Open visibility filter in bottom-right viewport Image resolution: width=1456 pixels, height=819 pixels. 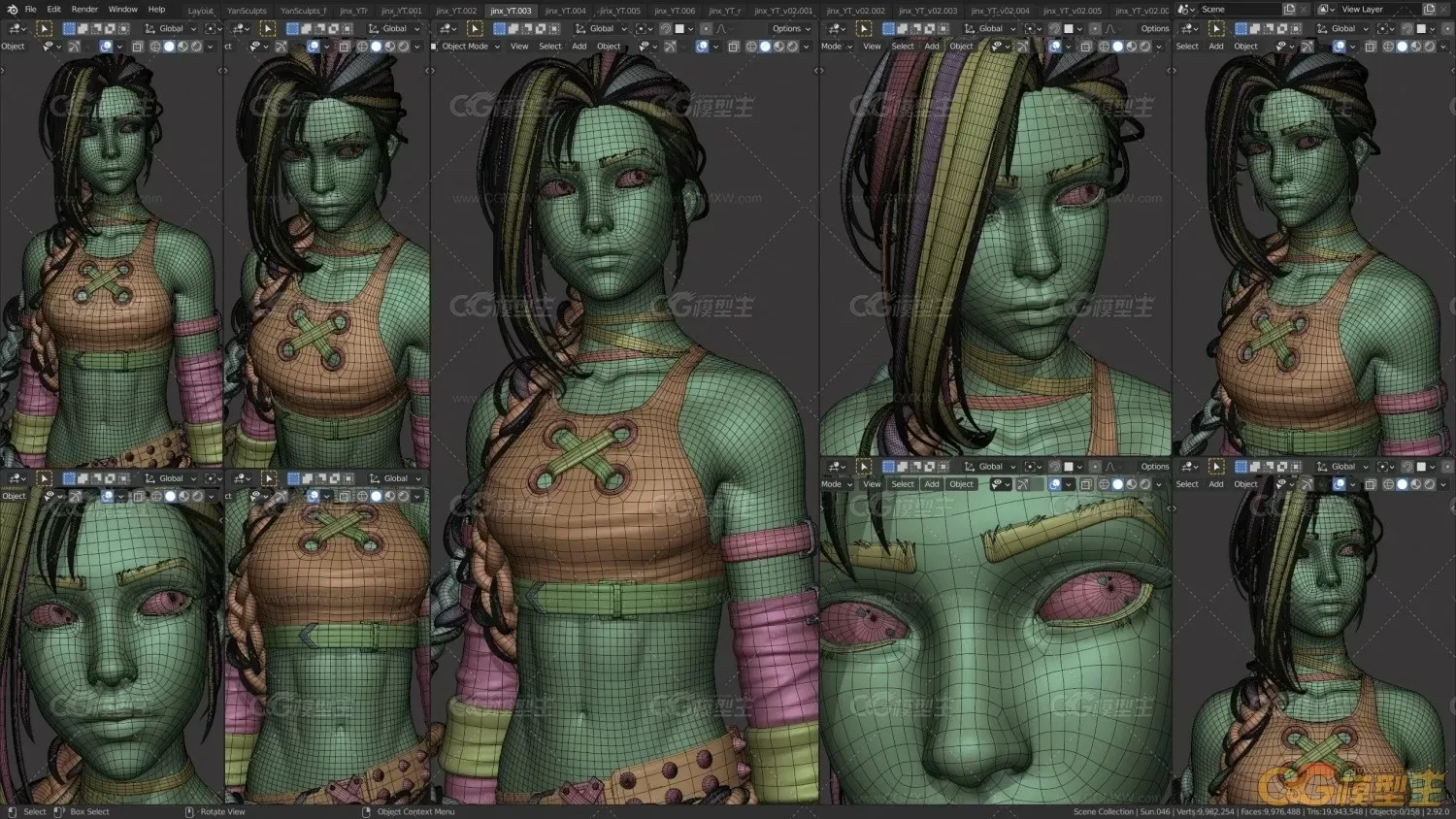1284,484
